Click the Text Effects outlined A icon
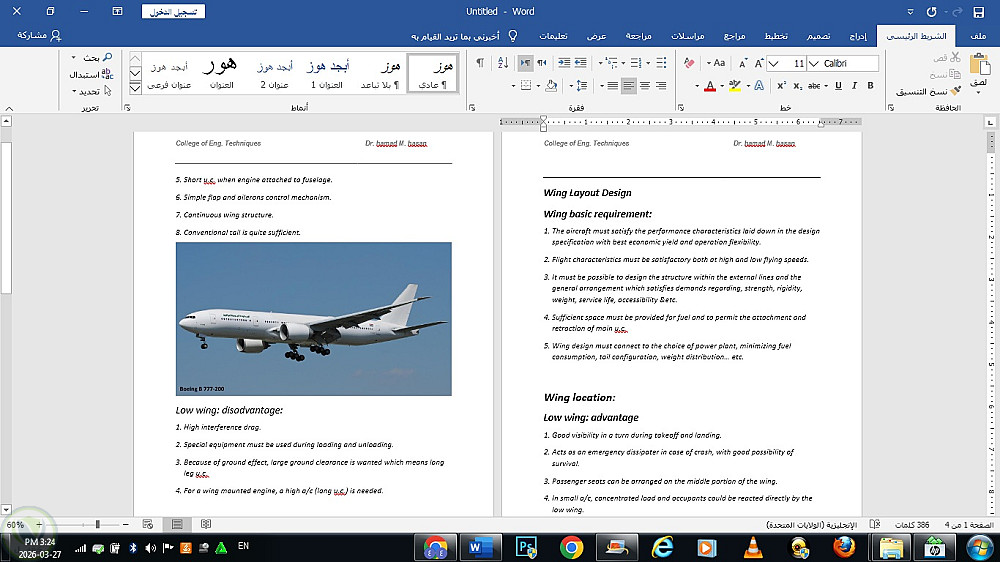This screenshot has width=1000, height=562. coord(759,85)
